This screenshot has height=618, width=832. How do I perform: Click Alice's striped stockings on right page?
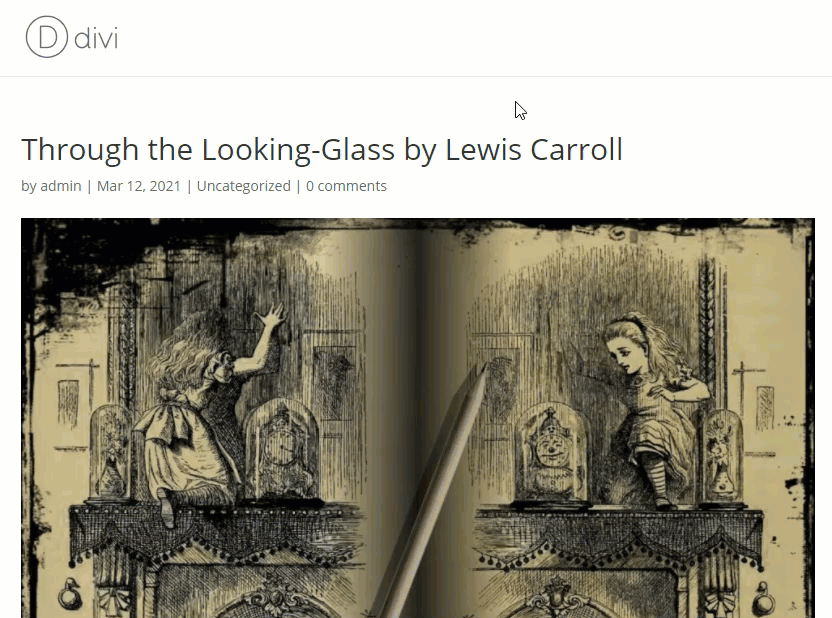[x=655, y=475]
